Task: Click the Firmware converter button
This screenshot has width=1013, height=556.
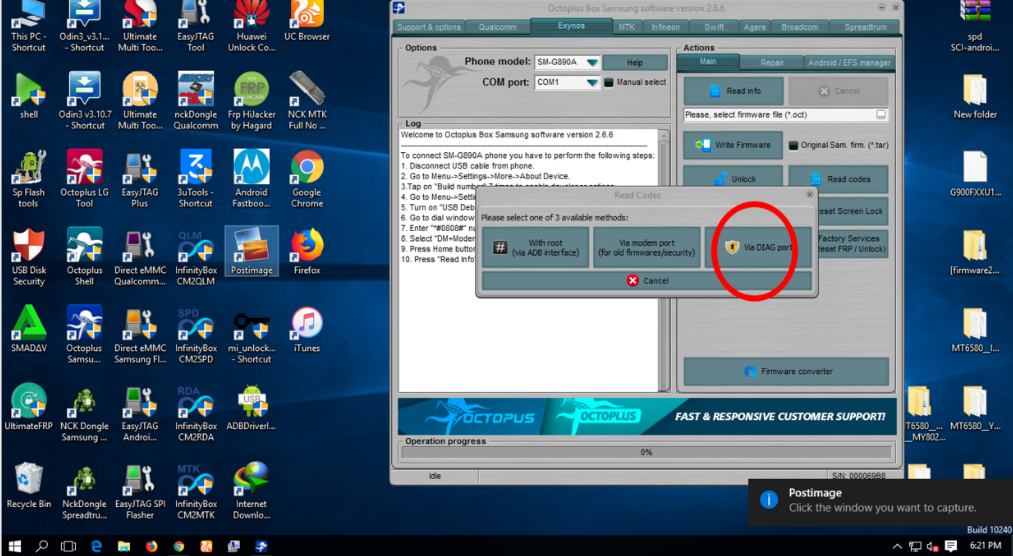Action: pos(786,371)
